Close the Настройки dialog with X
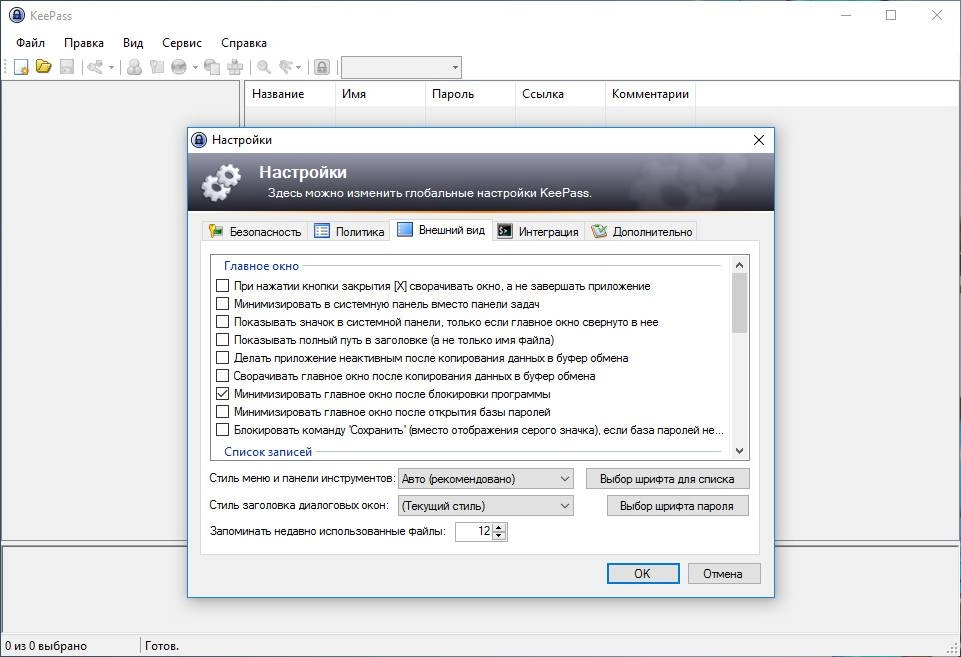 point(759,140)
